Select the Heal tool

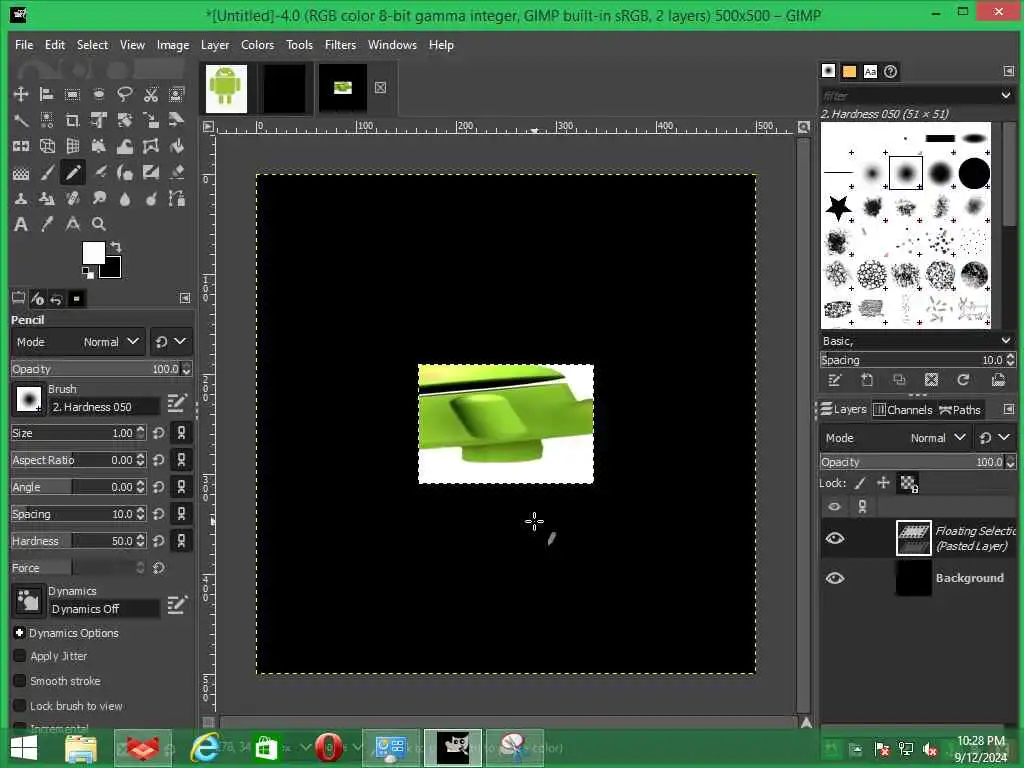point(72,198)
